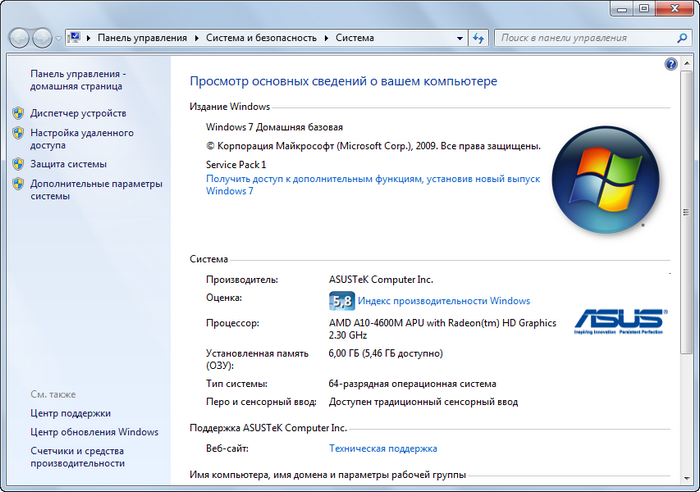The width and height of the screenshot is (700, 492).
Task: Open Индекс производительности Windows link
Action: (x=444, y=301)
